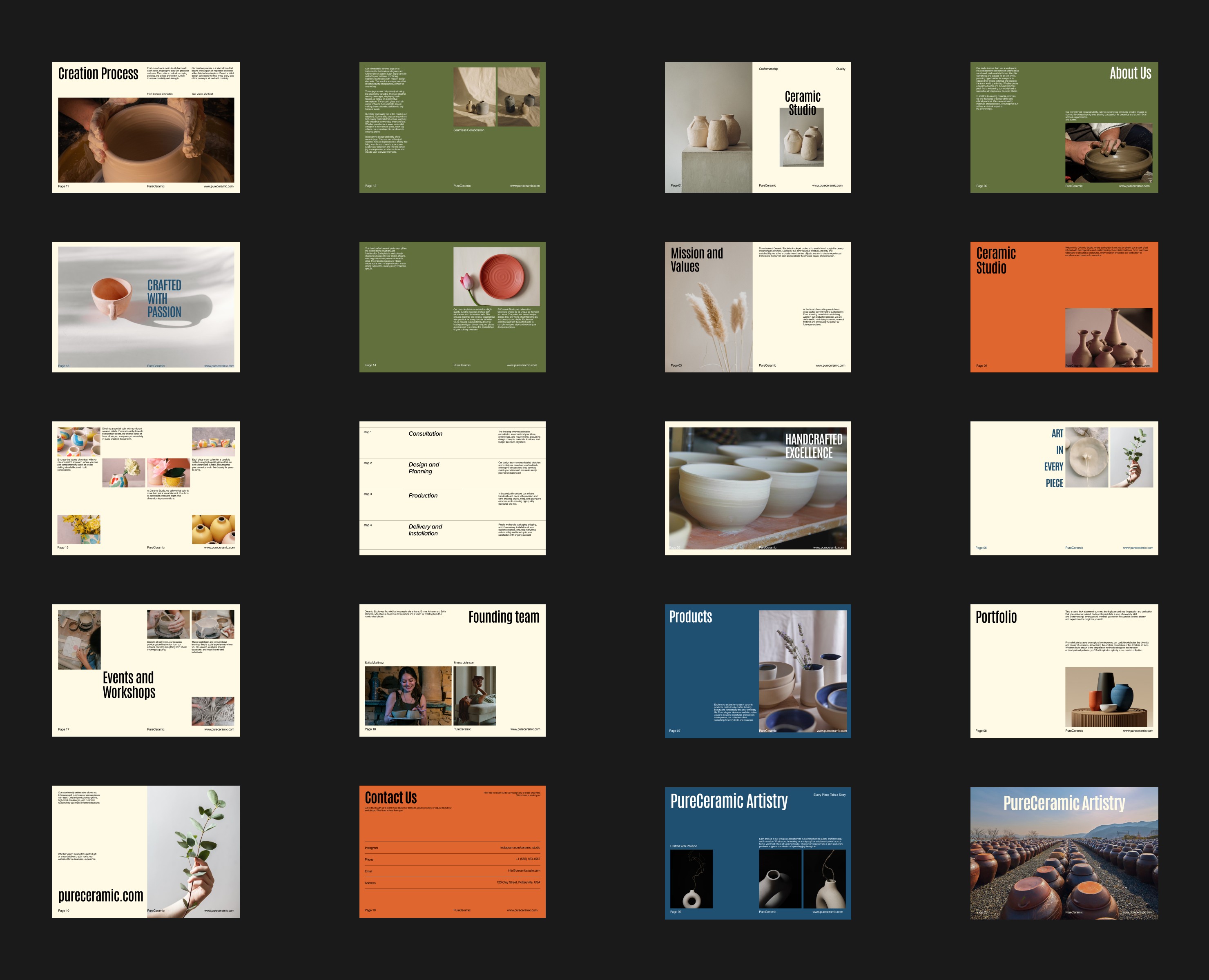Click the pureceramic.com plant page
Screen dimensions: 1209x980
146,851
